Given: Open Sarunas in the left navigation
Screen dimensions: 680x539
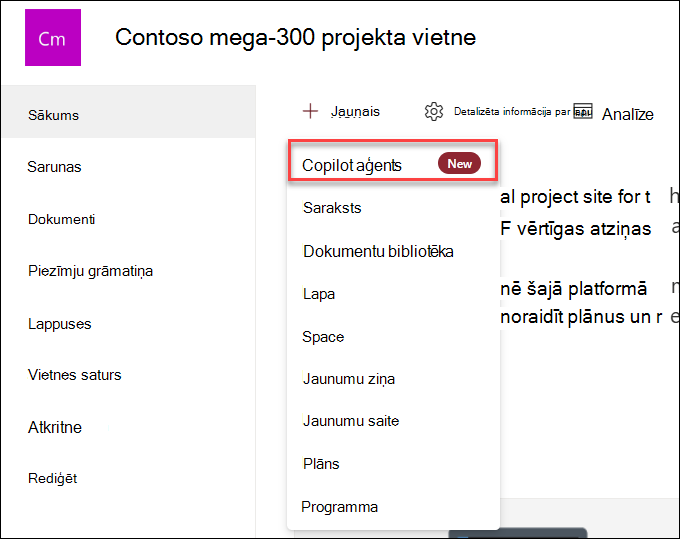Looking at the screenshot, I should (54, 167).
